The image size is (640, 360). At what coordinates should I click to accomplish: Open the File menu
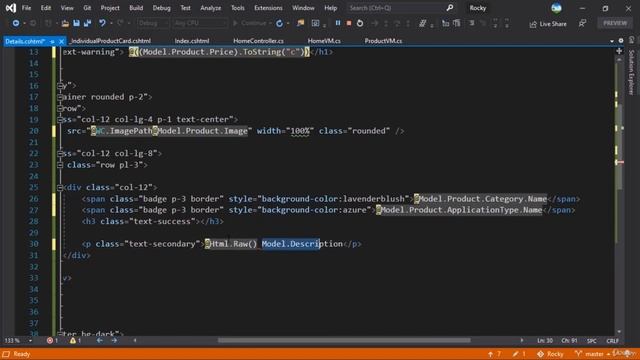coord(26,8)
